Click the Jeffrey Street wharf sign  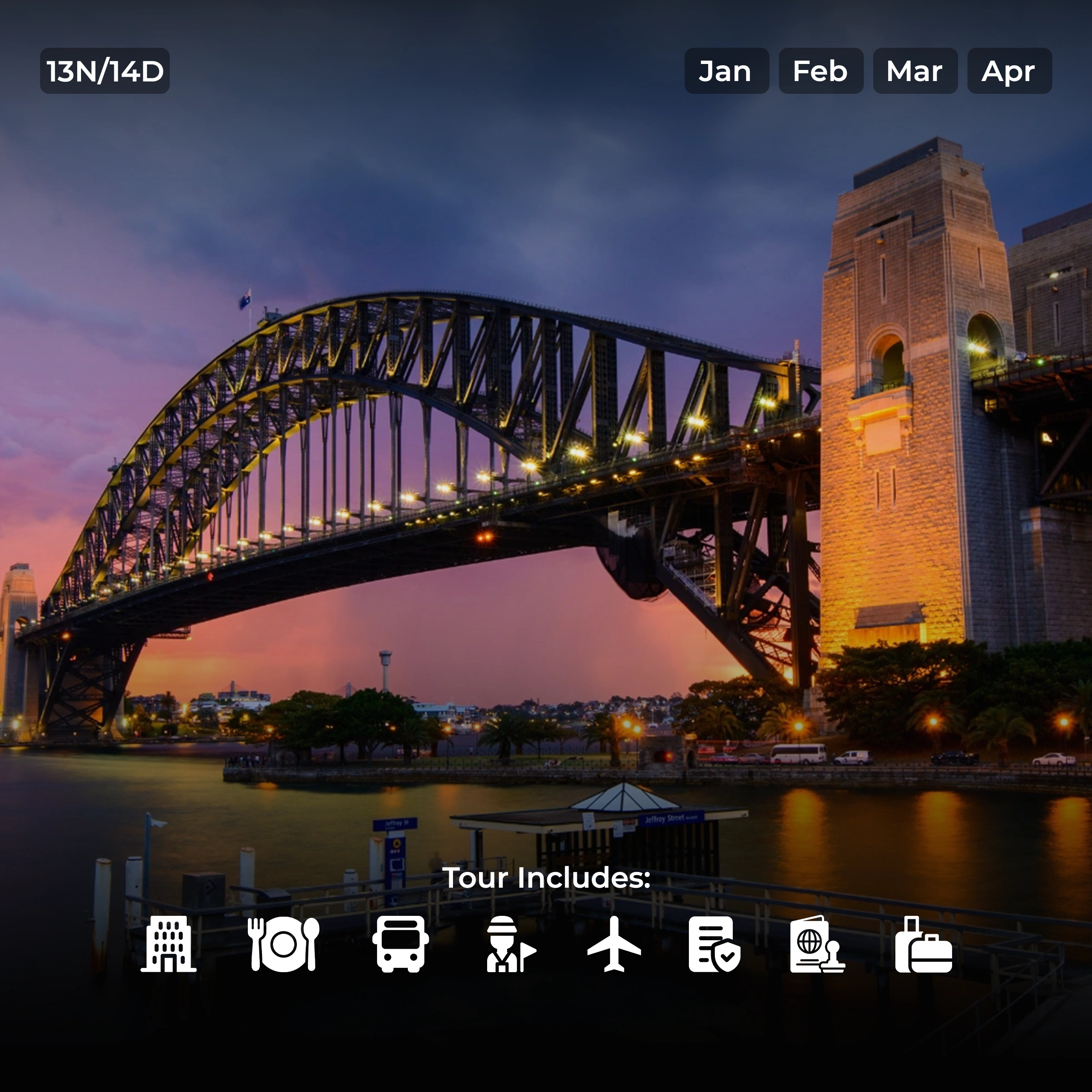pos(671,819)
